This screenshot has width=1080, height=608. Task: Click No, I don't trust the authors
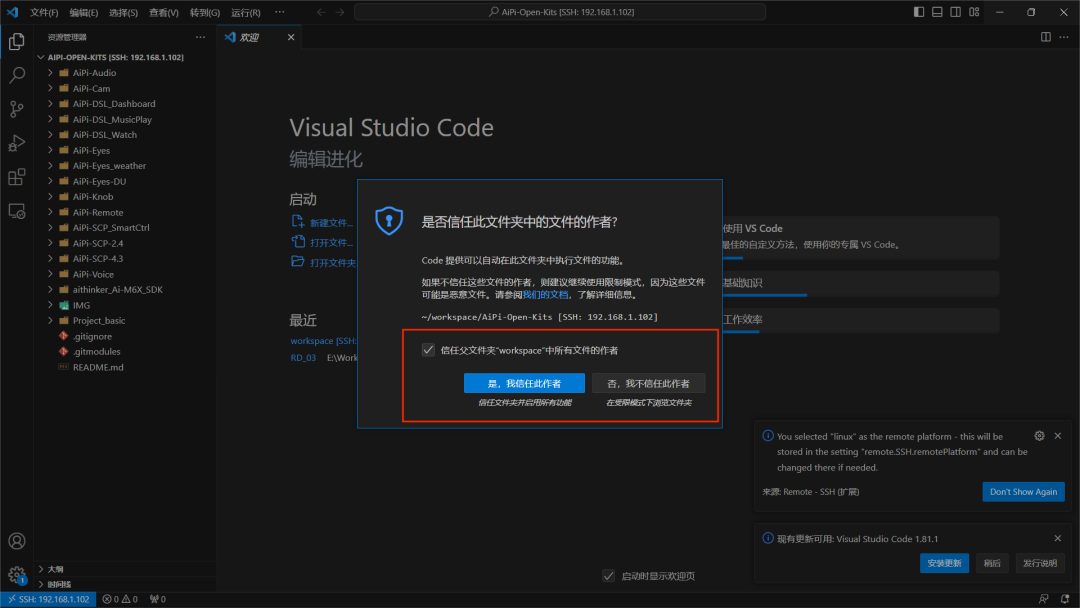648,383
